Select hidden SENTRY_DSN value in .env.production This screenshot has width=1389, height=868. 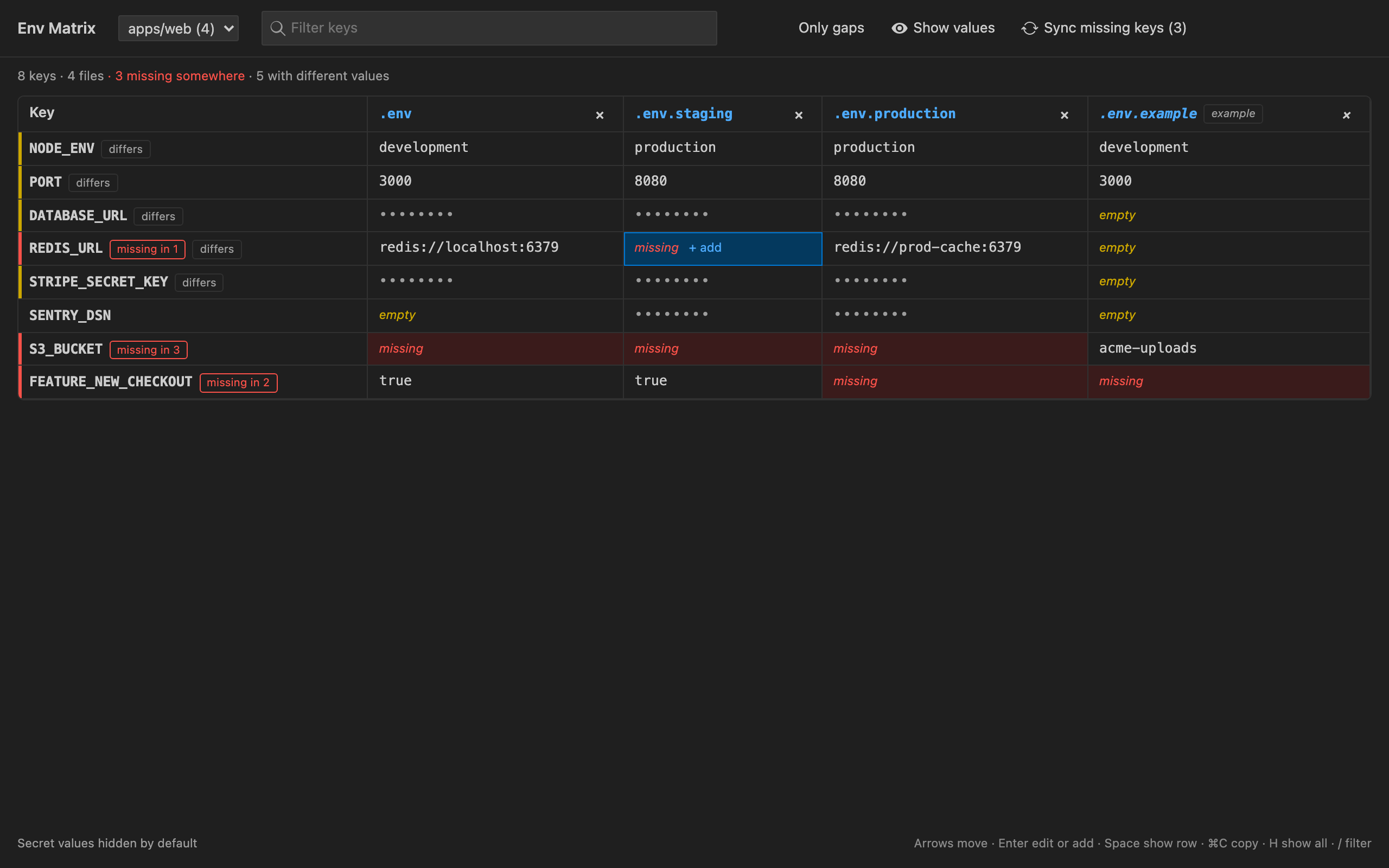pyautogui.click(x=954, y=315)
